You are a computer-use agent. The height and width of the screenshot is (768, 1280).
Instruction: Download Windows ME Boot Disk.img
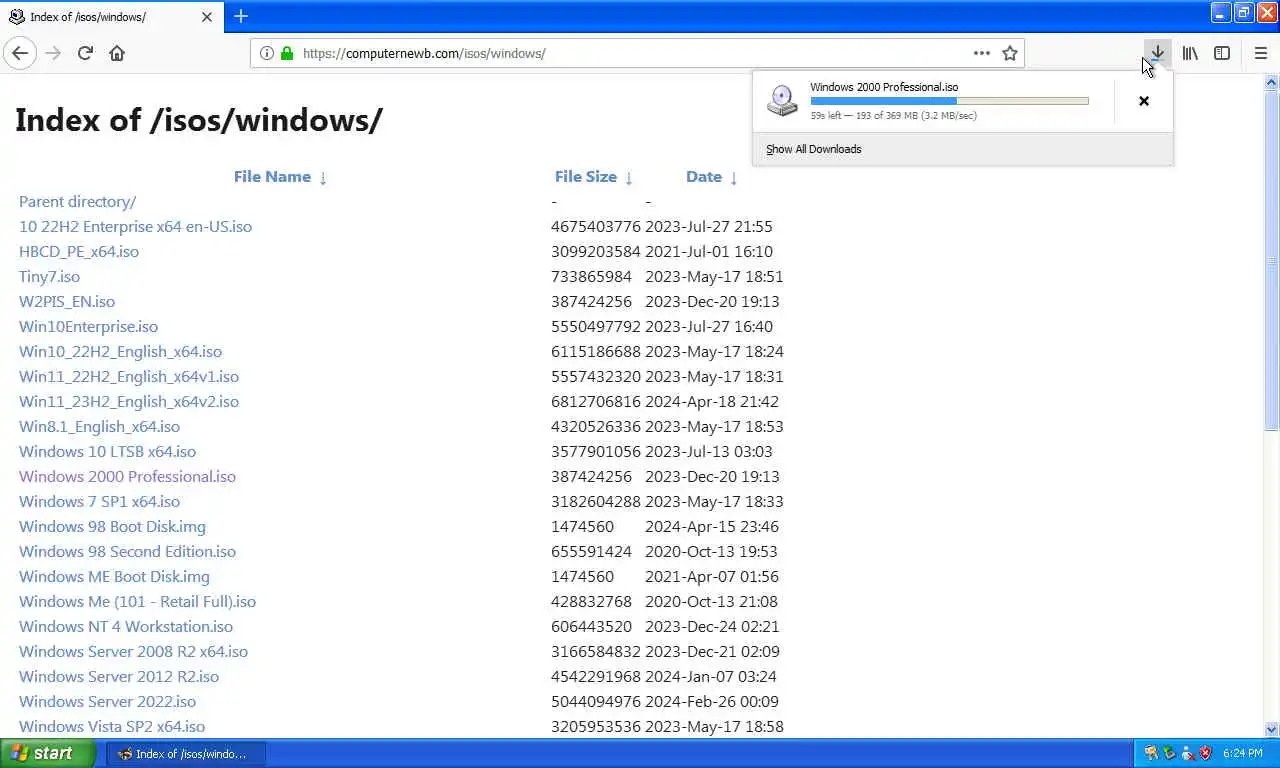(114, 576)
